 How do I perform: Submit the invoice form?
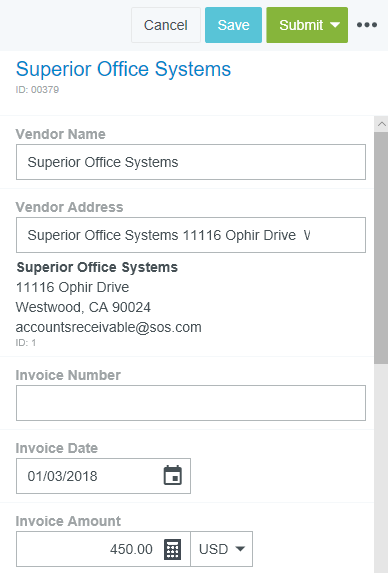coord(300,25)
